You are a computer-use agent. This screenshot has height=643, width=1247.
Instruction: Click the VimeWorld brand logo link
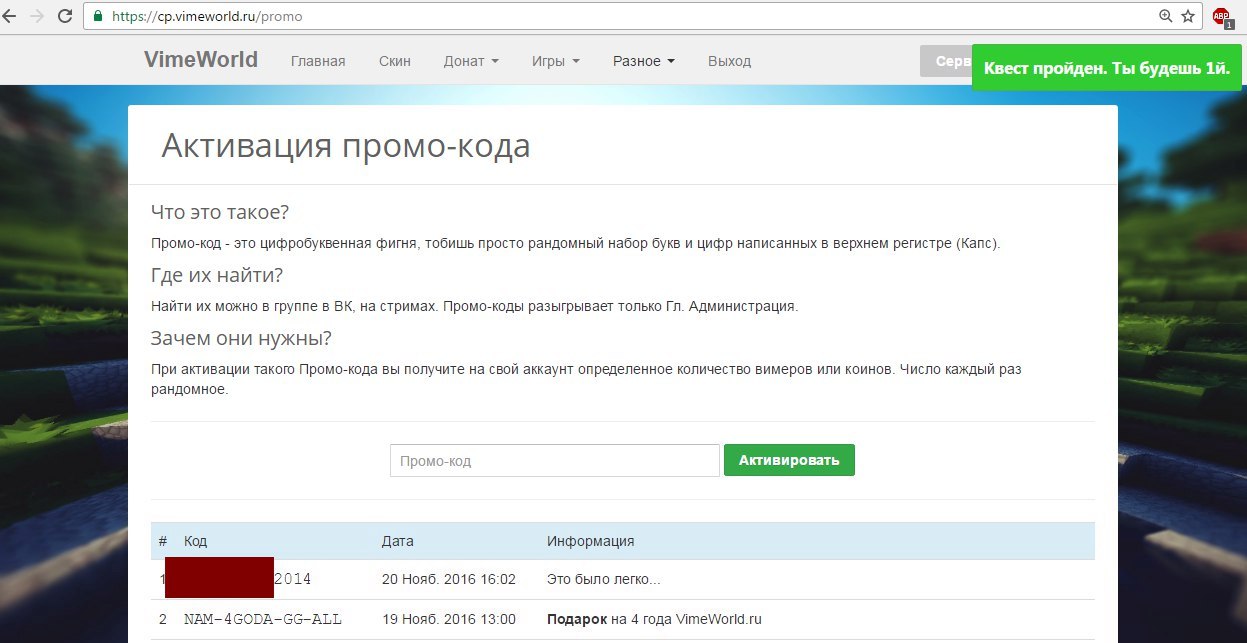[x=201, y=60]
